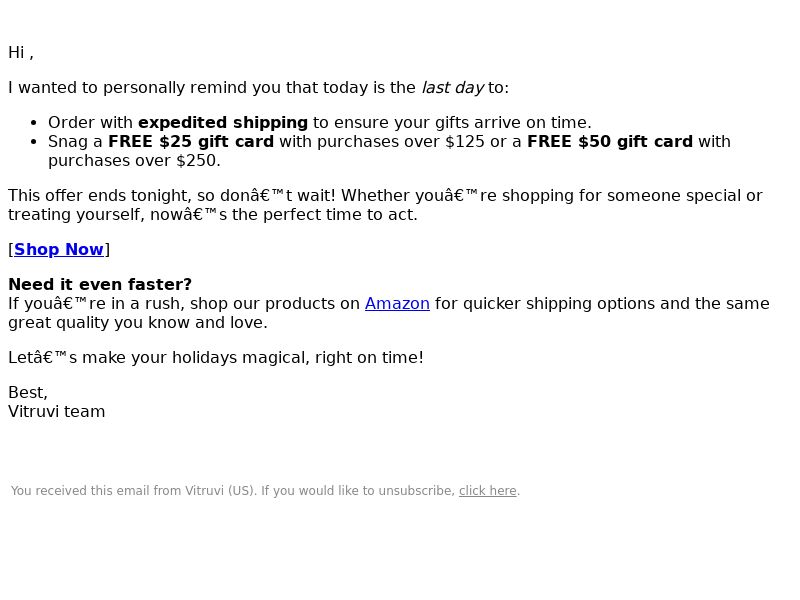Click the unsubscribe 'click here' link
800x600 pixels.
pyautogui.click(x=488, y=491)
